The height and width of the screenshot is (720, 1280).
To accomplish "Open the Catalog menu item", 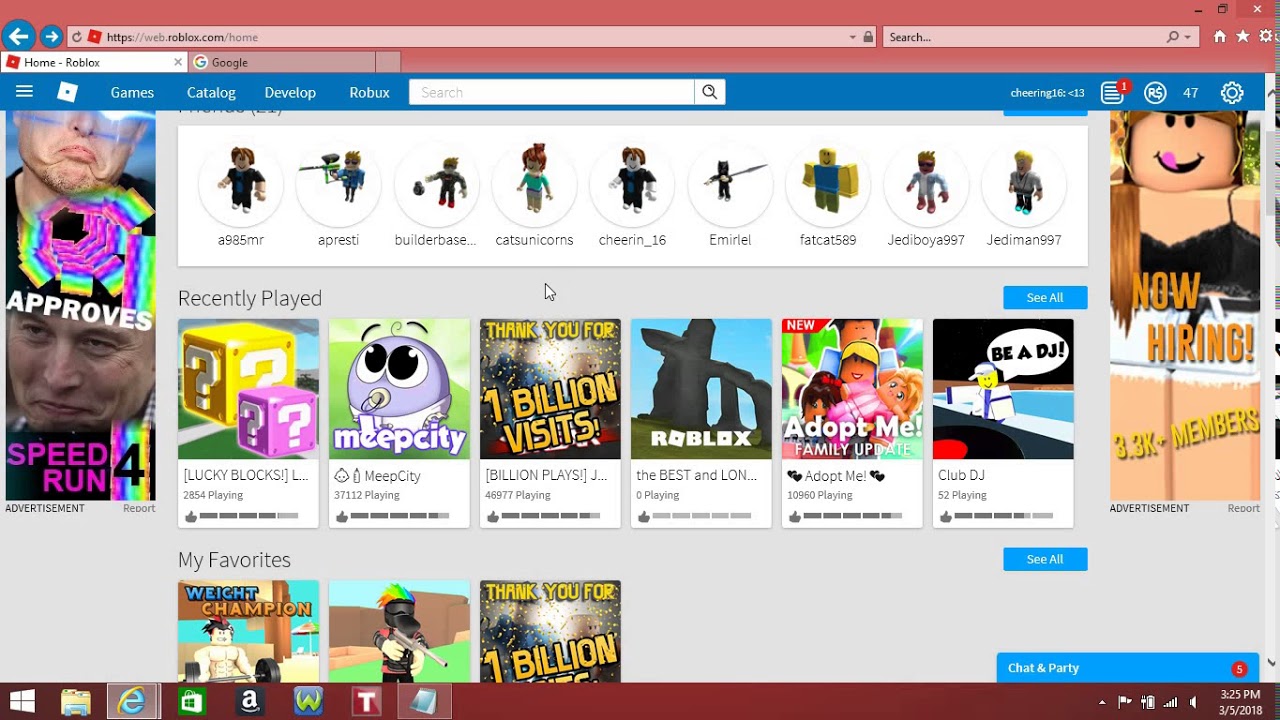I will pyautogui.click(x=211, y=92).
